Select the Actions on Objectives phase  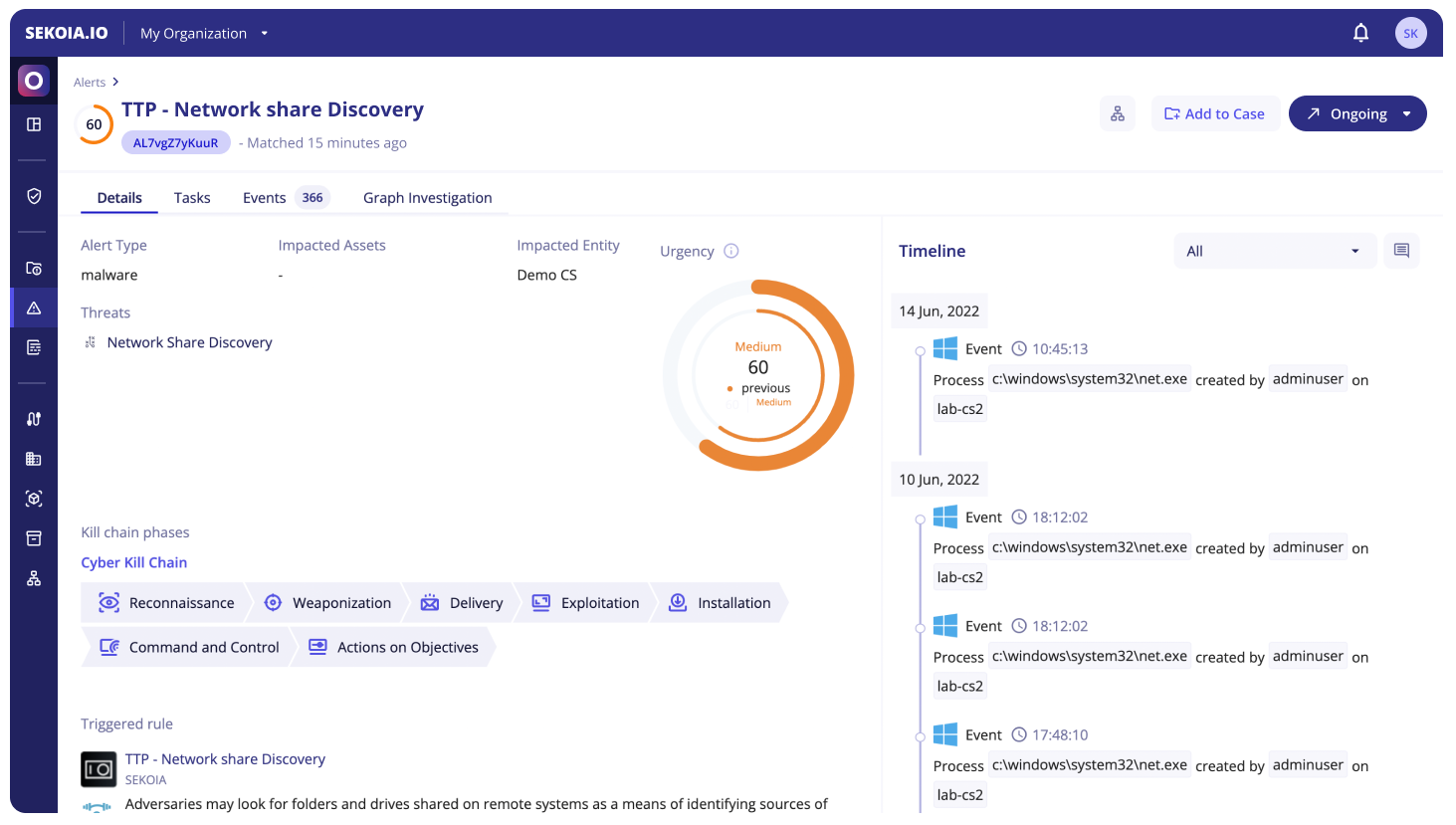[x=393, y=647]
